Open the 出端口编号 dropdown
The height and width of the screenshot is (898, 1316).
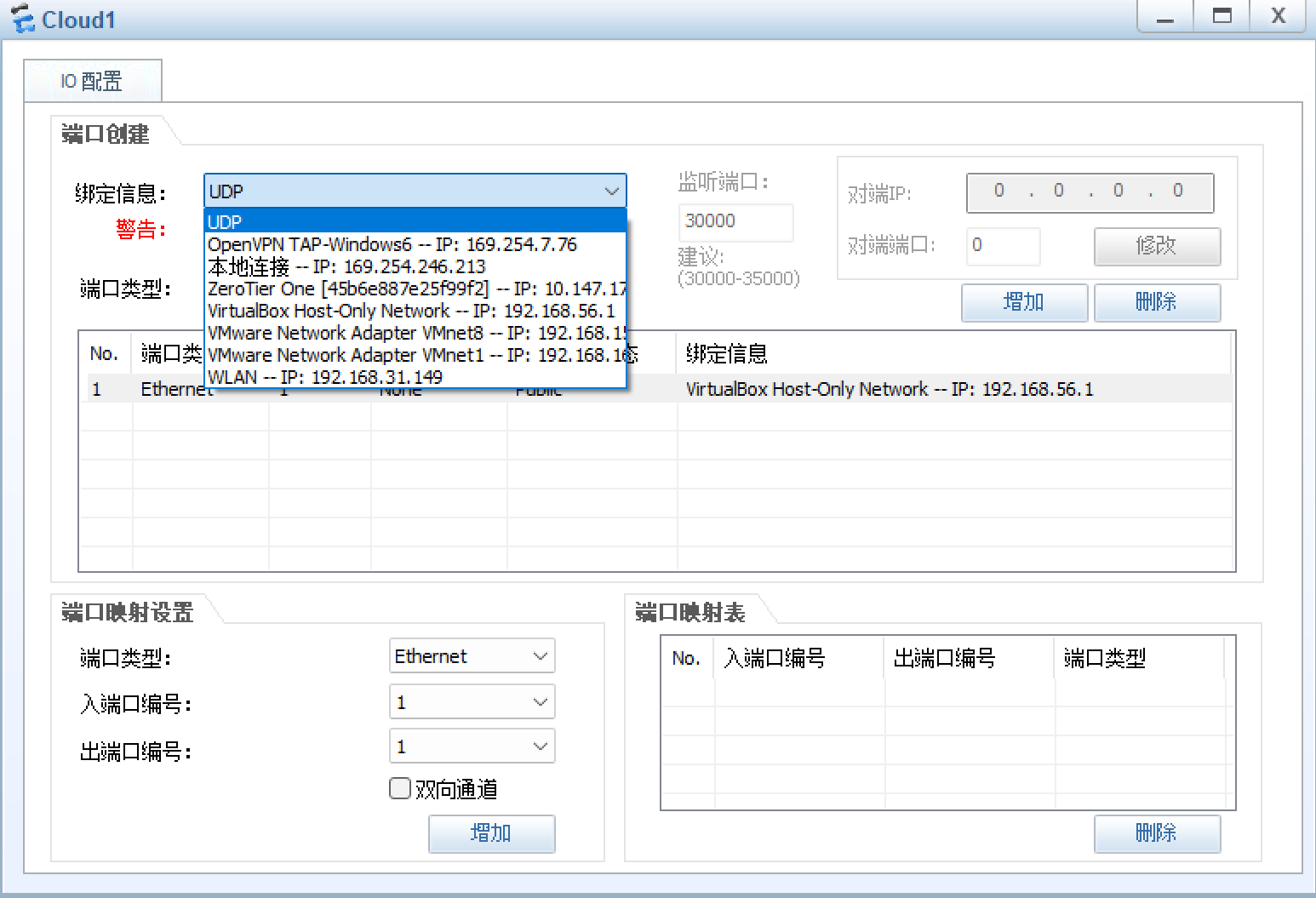[x=472, y=746]
